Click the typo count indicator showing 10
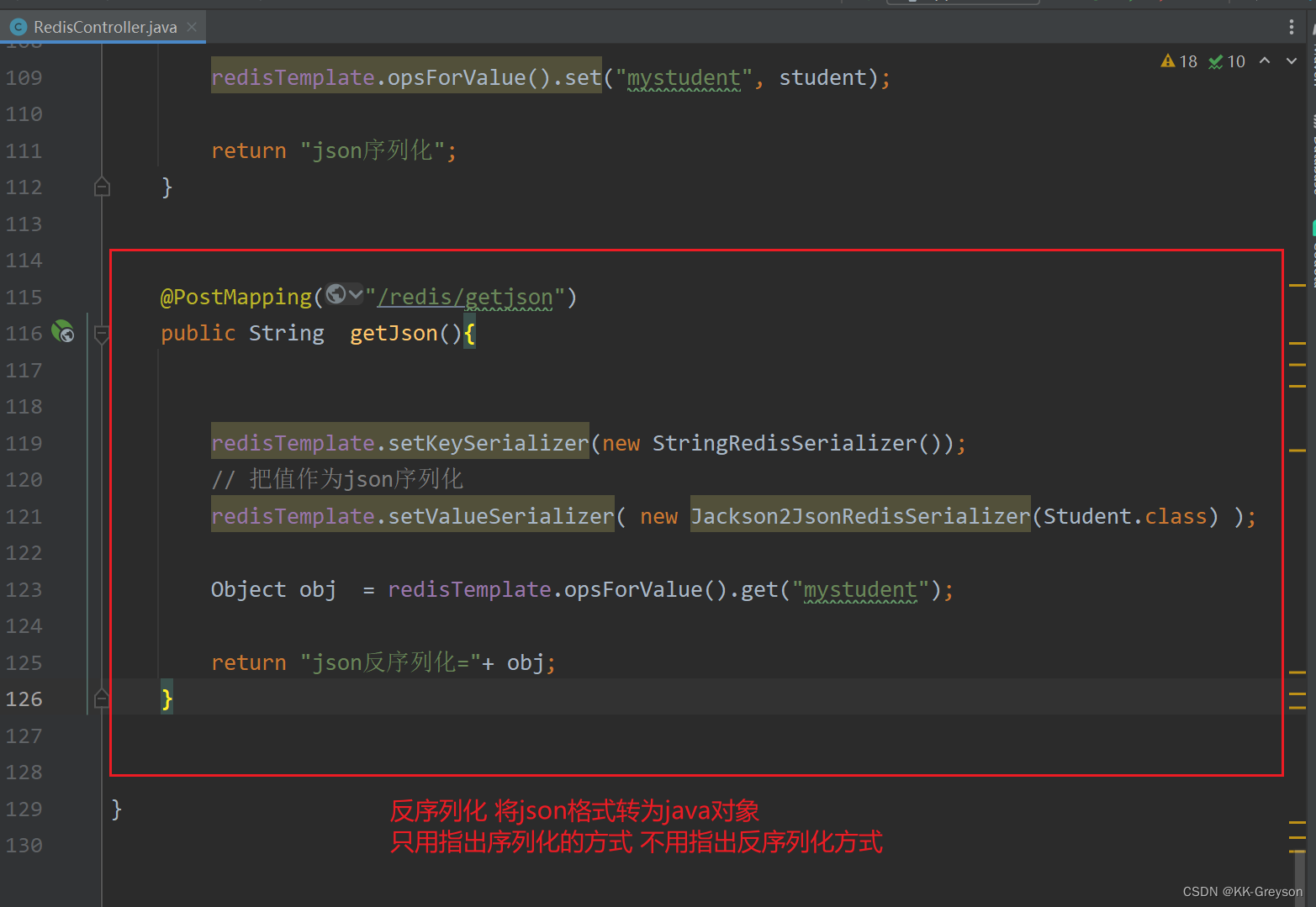Screen dimensions: 1316x907 point(1227,61)
